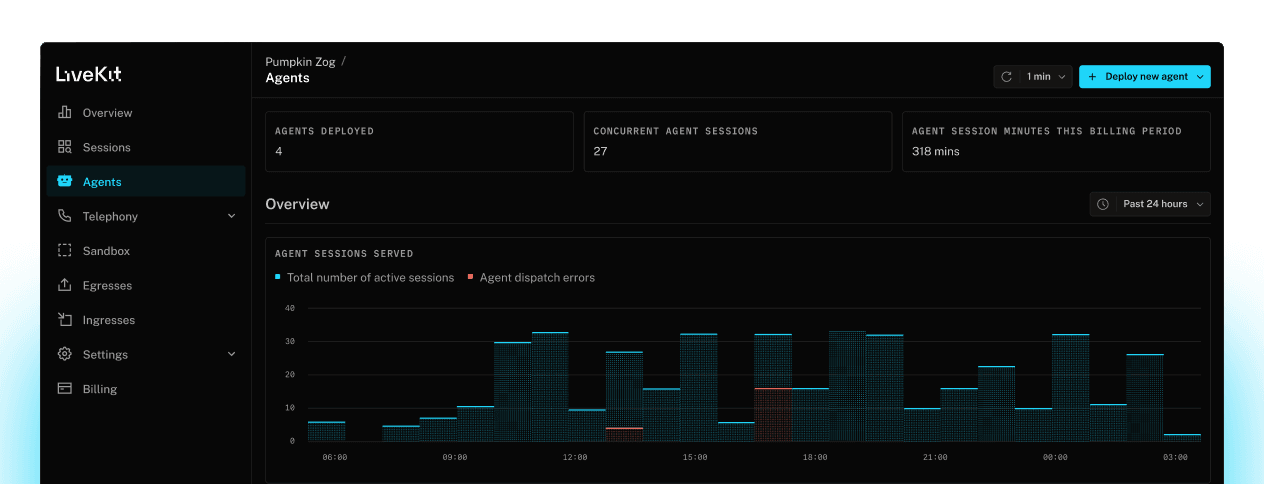Click the Settings label in sidebar
1264x484 pixels.
[105, 355]
